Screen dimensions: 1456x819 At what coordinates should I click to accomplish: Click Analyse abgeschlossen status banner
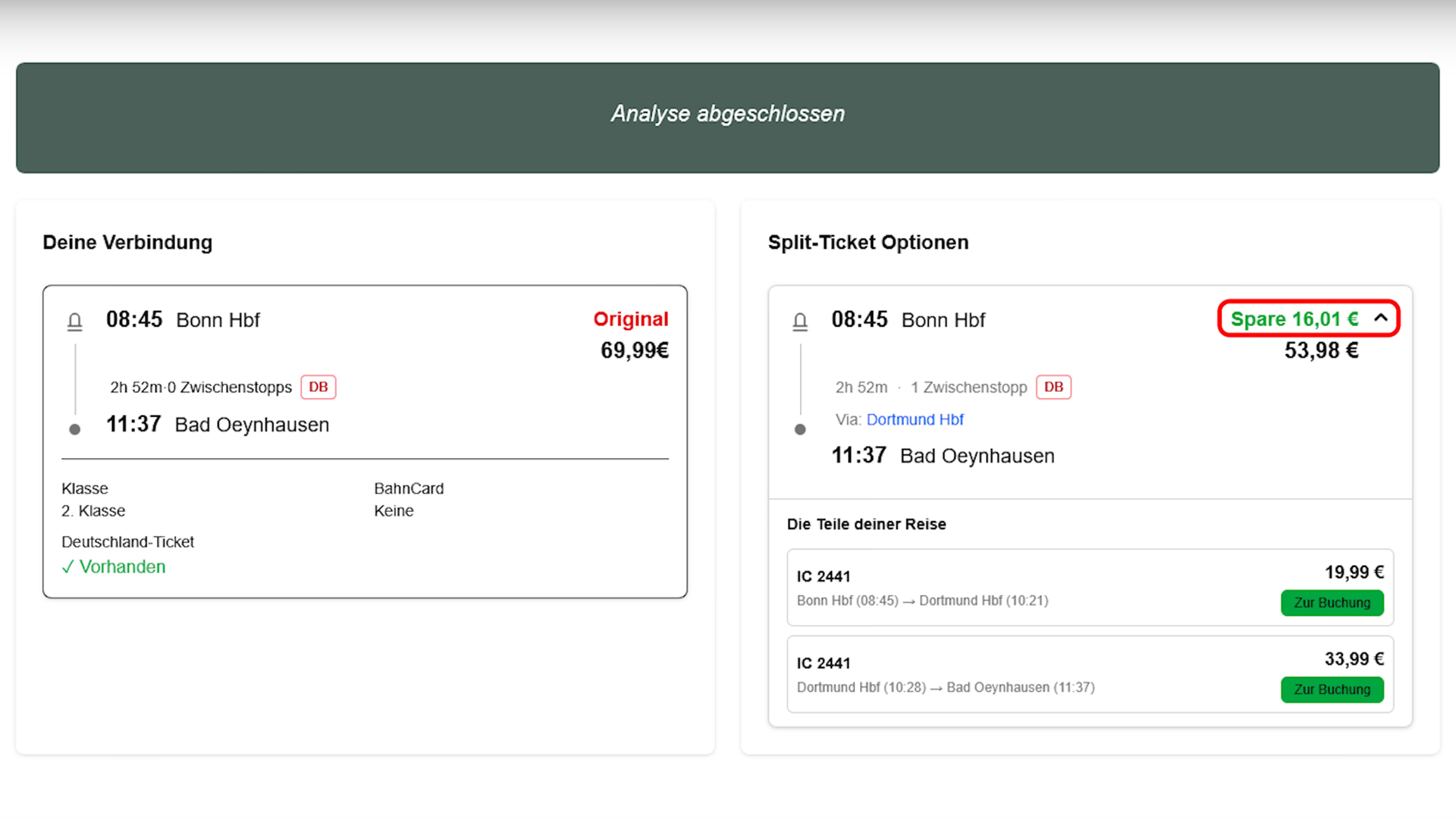(727, 114)
